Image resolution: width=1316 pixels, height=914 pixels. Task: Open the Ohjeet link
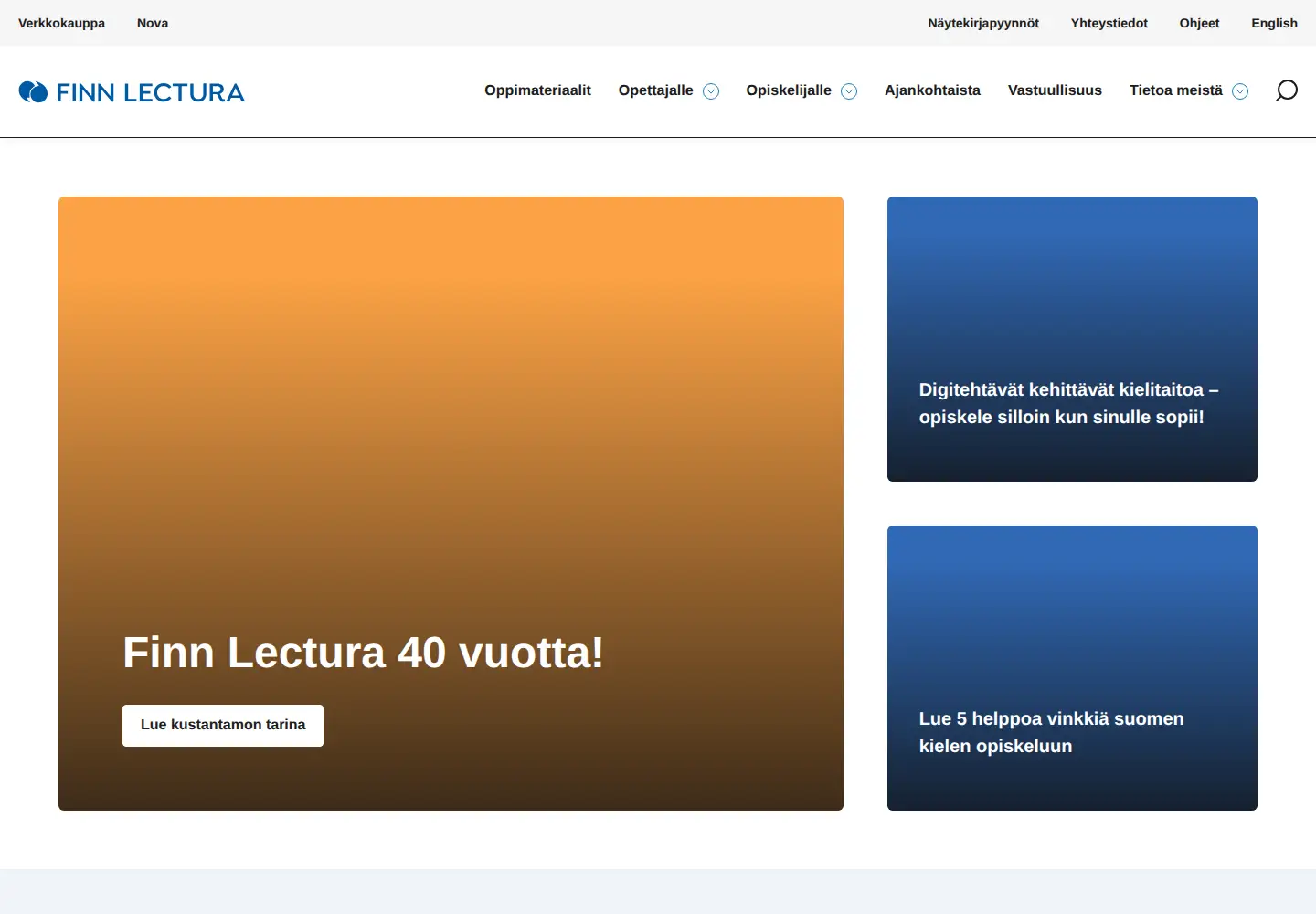[x=1199, y=23]
